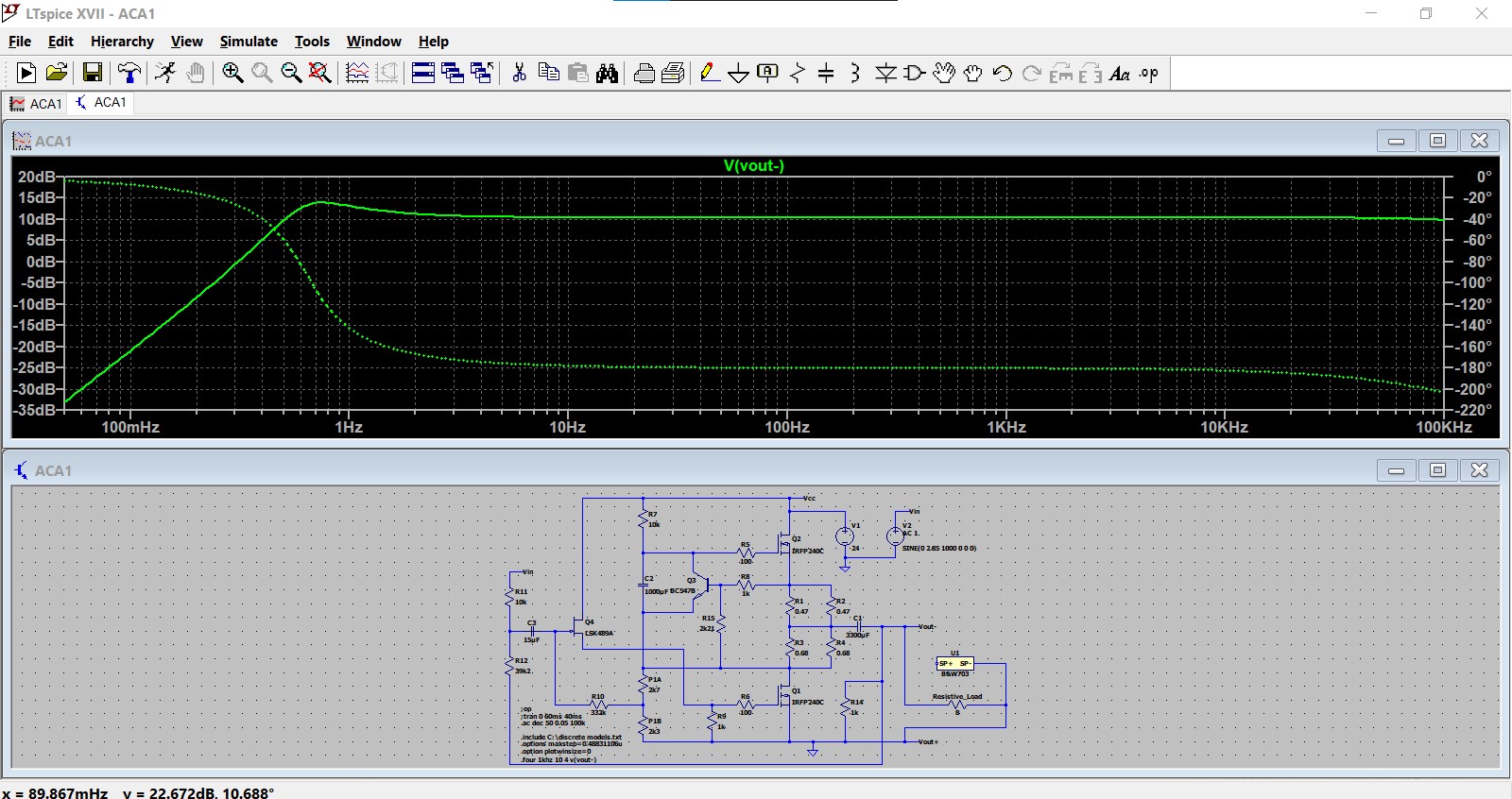Click the Q1 IRFP240C MOSFET

[786, 696]
